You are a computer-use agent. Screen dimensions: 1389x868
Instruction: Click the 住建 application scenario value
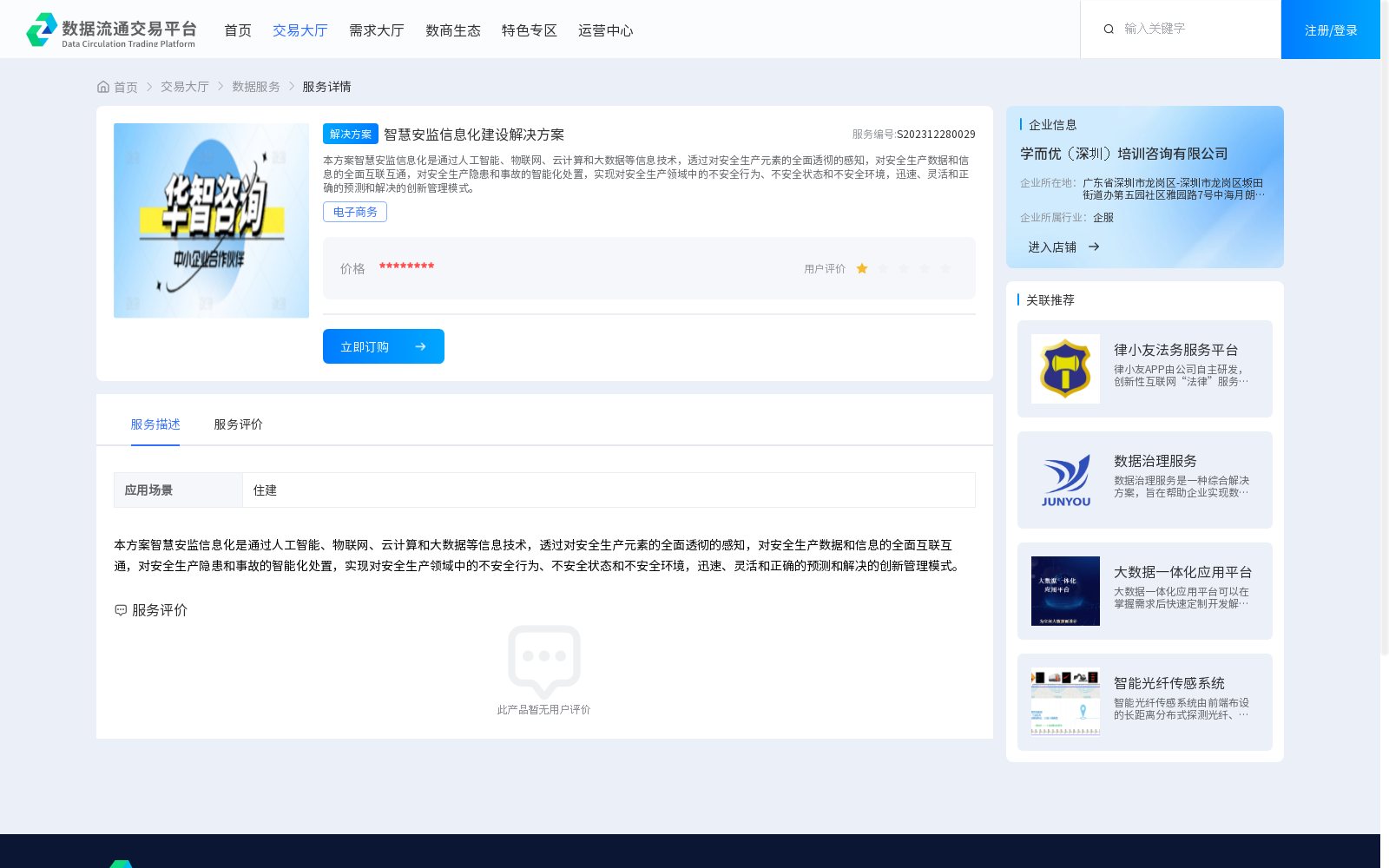tap(265, 490)
